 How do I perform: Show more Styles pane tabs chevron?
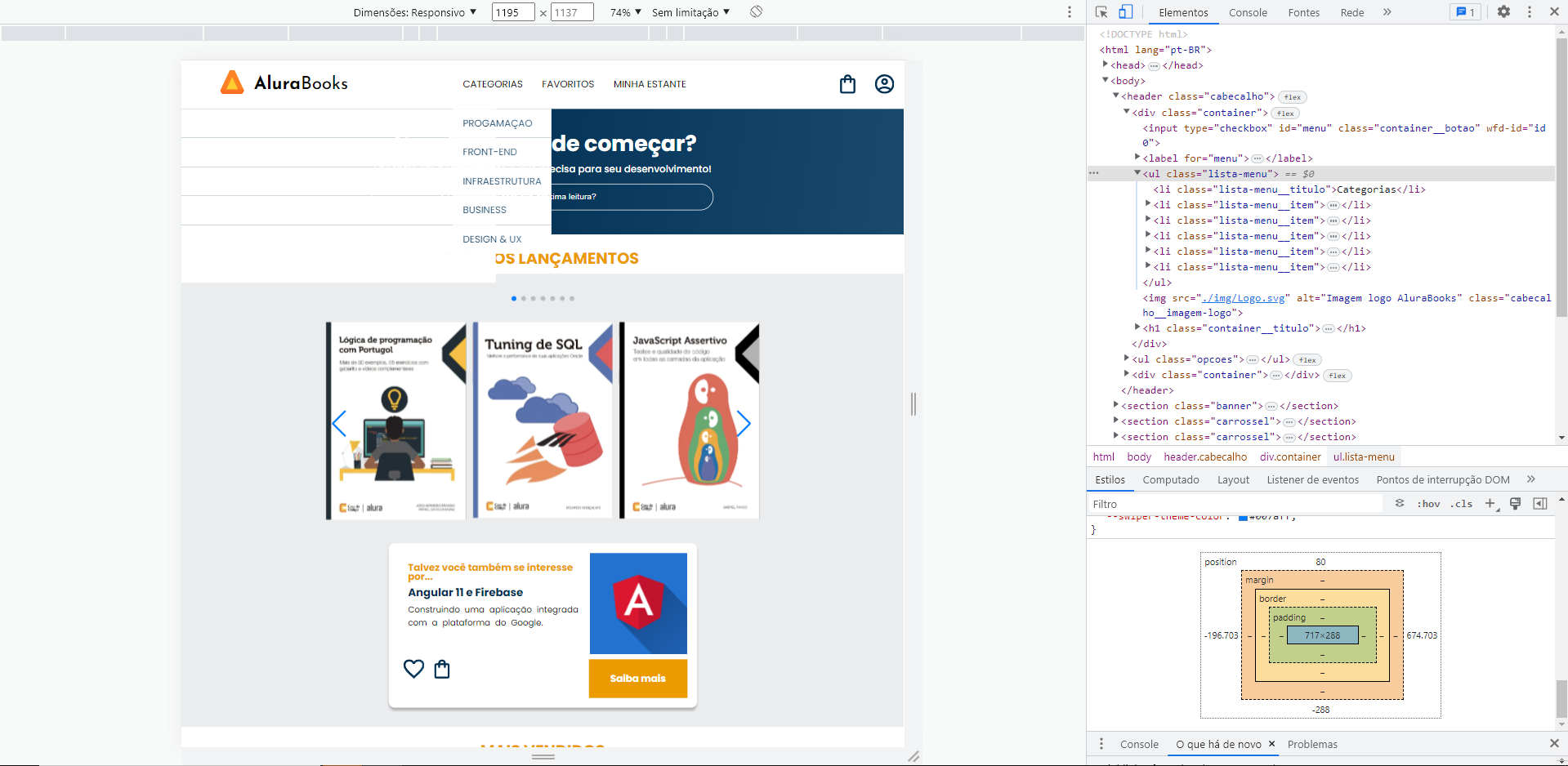[1531, 479]
